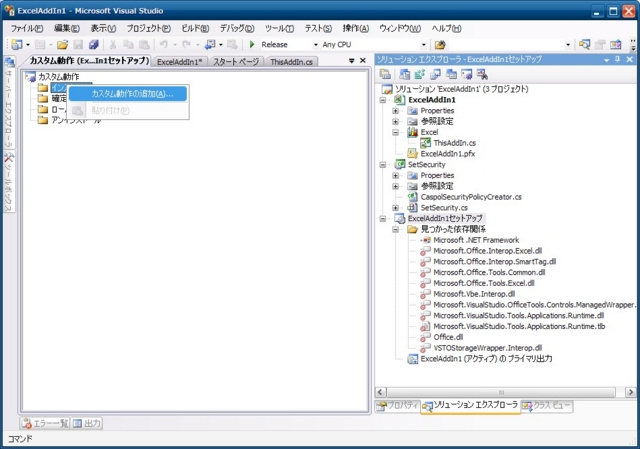Open the 操作(A) menu
Screen dimensions: 640x449
pyautogui.click(x=356, y=28)
